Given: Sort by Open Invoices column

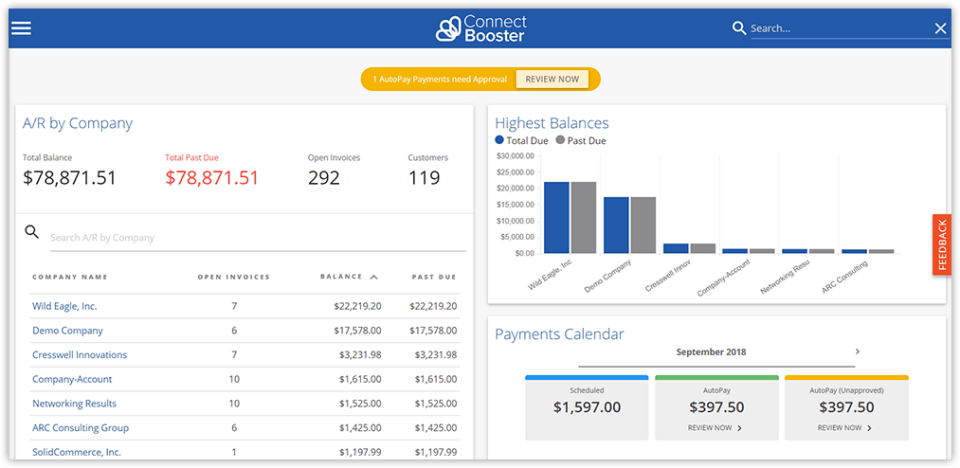Looking at the screenshot, I should [234, 277].
